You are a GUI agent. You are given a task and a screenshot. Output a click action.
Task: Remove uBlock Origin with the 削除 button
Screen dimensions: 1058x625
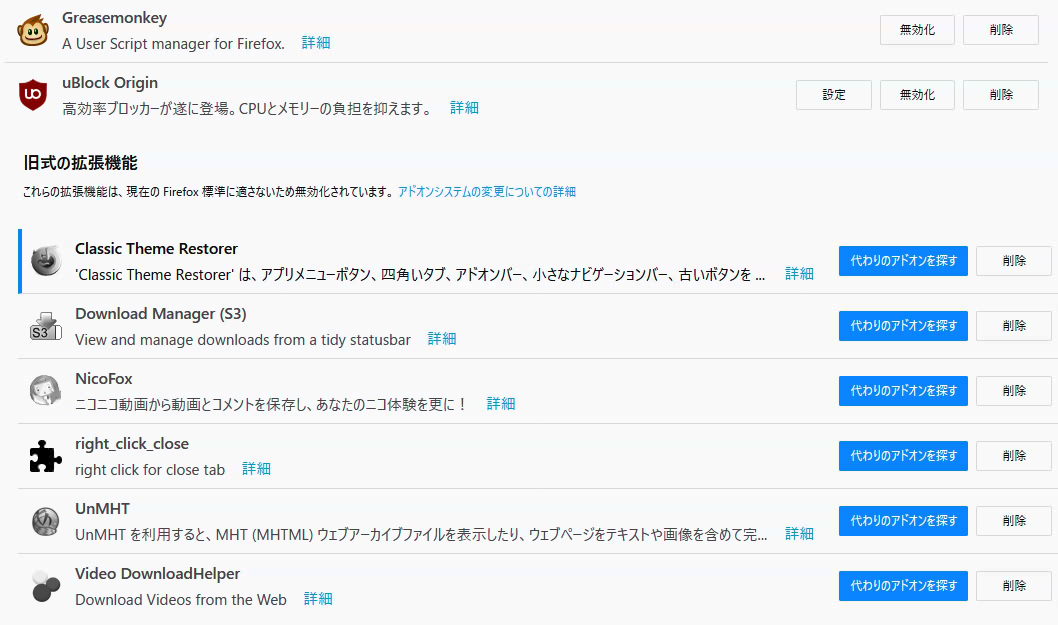[x=1001, y=94]
